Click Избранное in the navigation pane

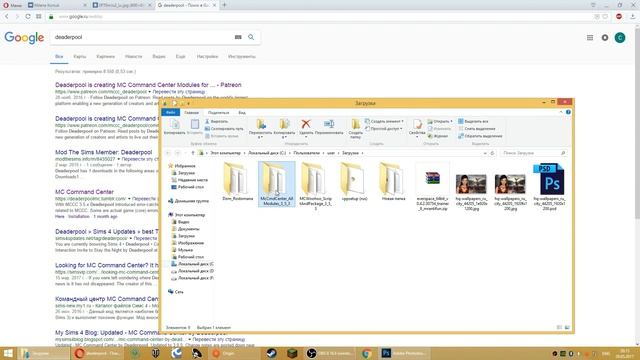click(185, 166)
